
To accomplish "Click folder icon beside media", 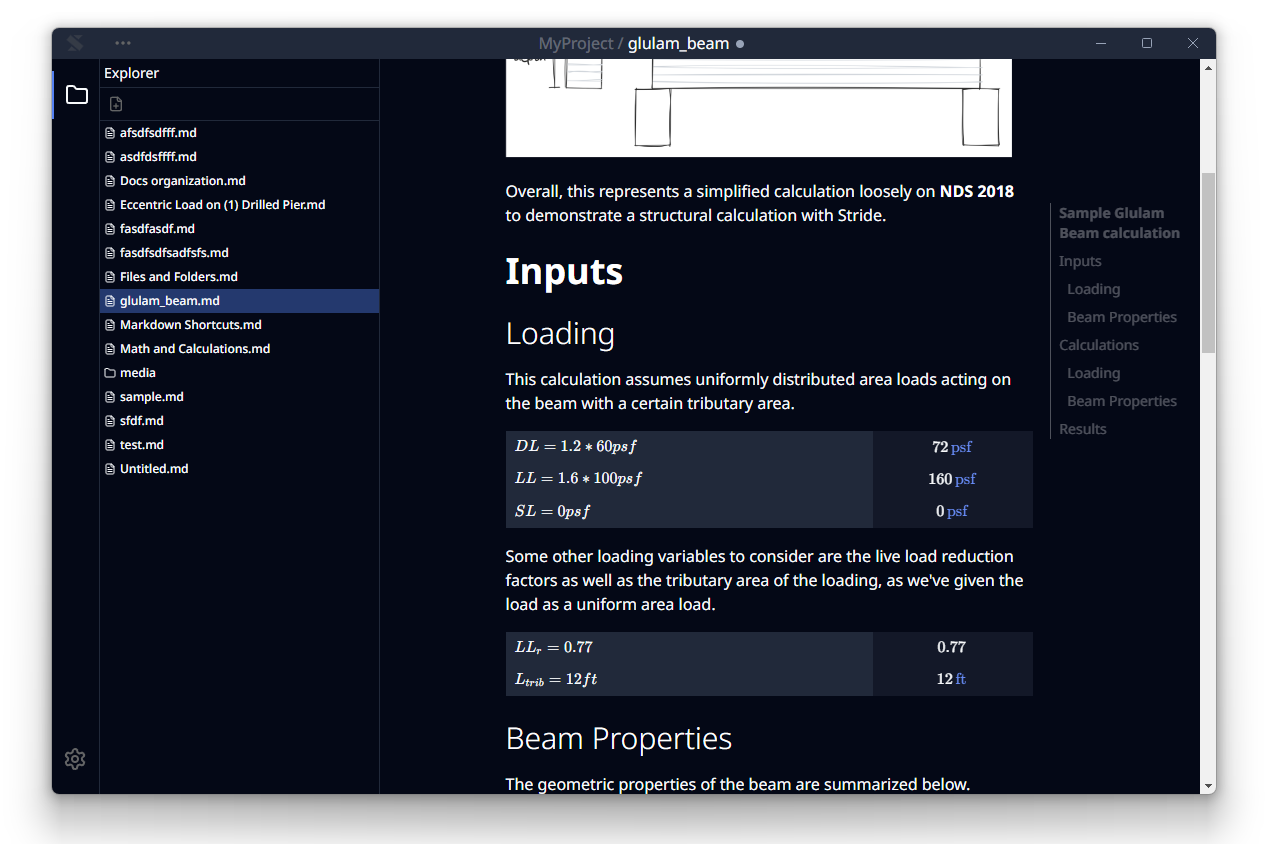I will pyautogui.click(x=110, y=373).
